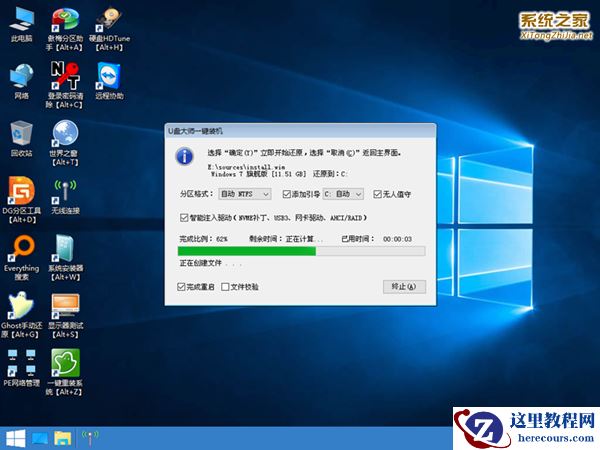Click the Windows 7 旗舰版 image info line
Viewport: 600px width, 450px height.
[279, 174]
